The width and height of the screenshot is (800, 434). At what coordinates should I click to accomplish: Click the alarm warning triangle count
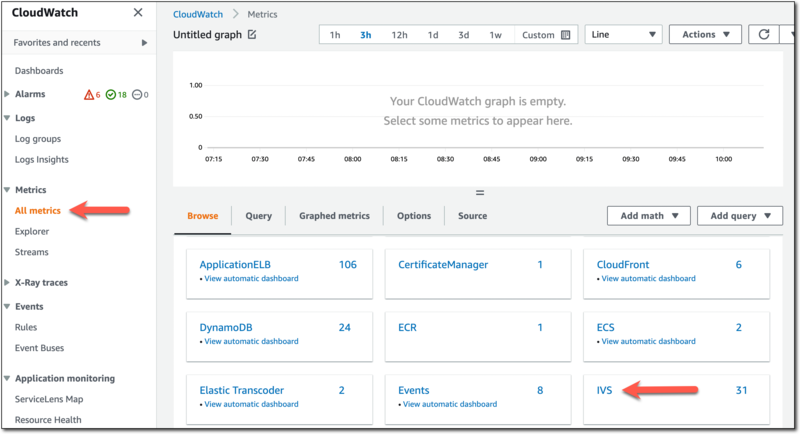pyautogui.click(x=92, y=94)
